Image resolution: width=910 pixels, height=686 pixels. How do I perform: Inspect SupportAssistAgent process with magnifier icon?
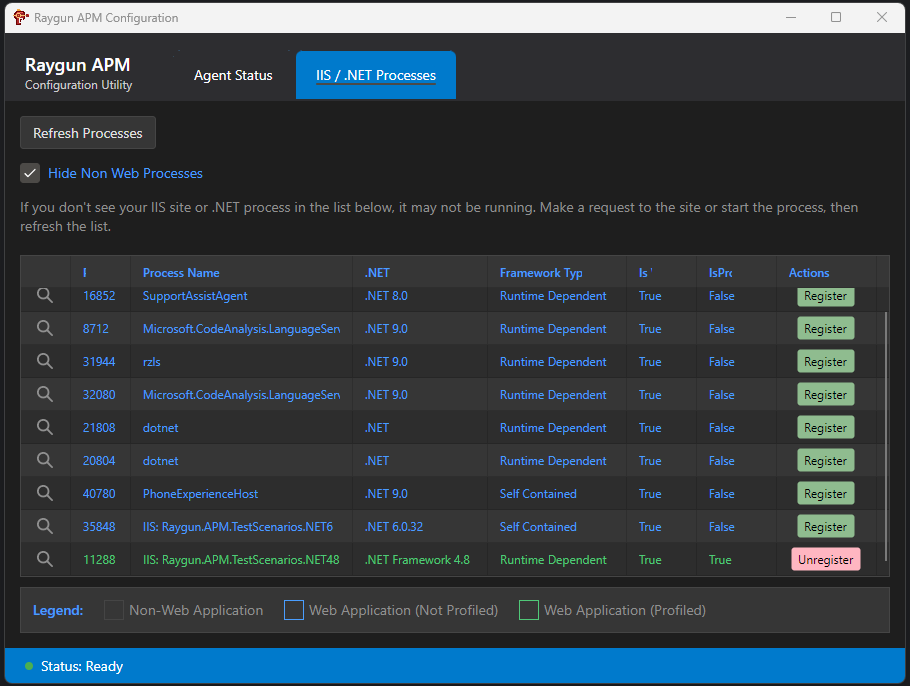[x=45, y=295]
